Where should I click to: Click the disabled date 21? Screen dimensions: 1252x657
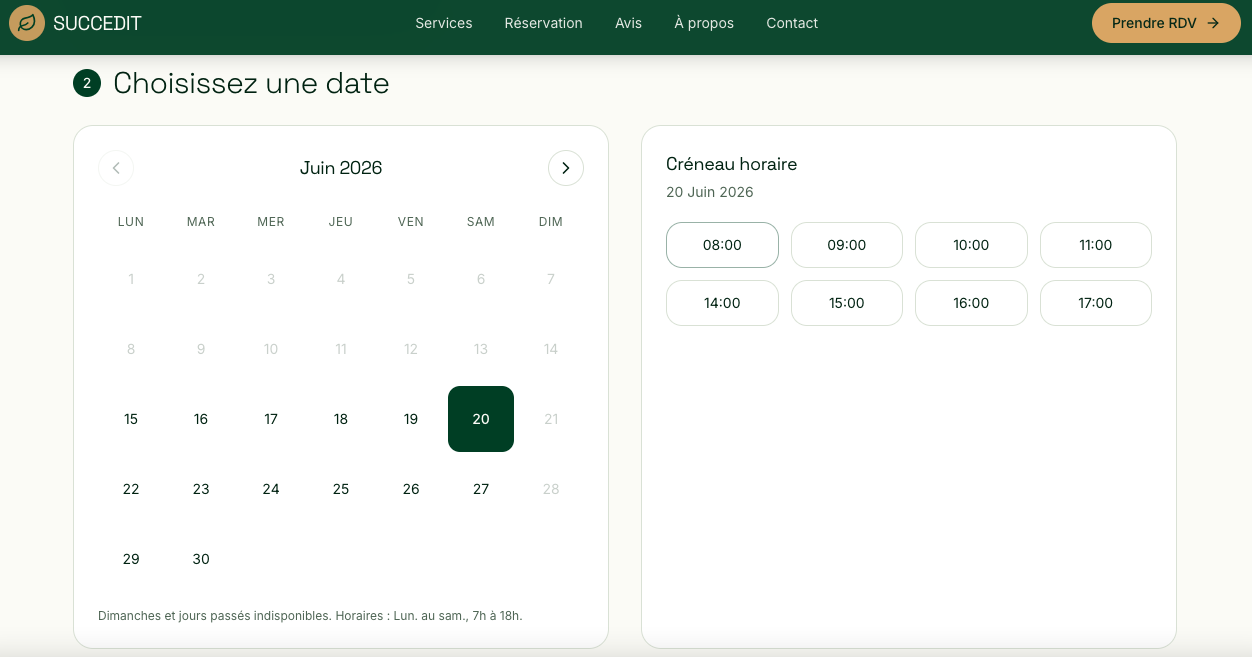click(x=551, y=419)
